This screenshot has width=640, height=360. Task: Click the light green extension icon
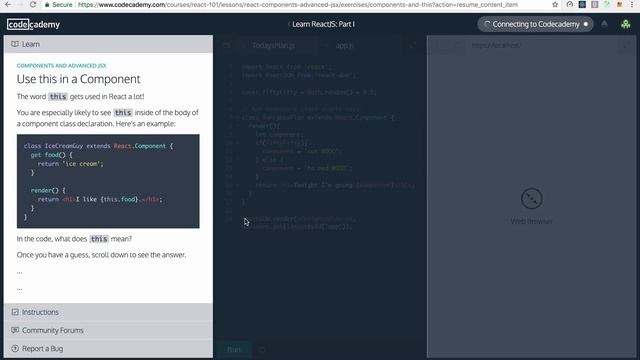607,4
